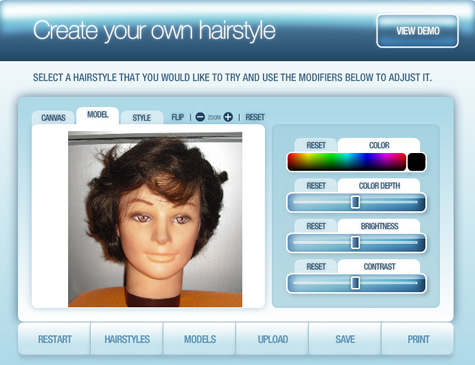
Task: Upload your own photo
Action: pyautogui.click(x=273, y=339)
